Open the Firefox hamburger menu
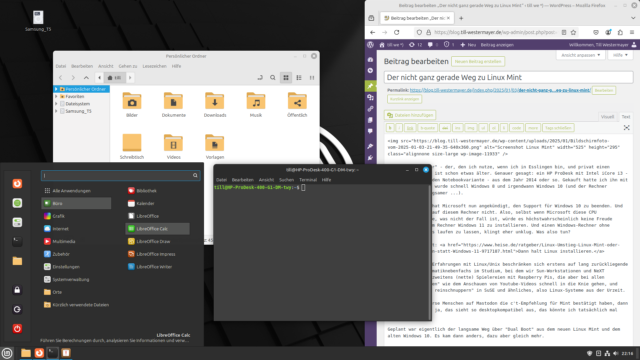 (632, 32)
